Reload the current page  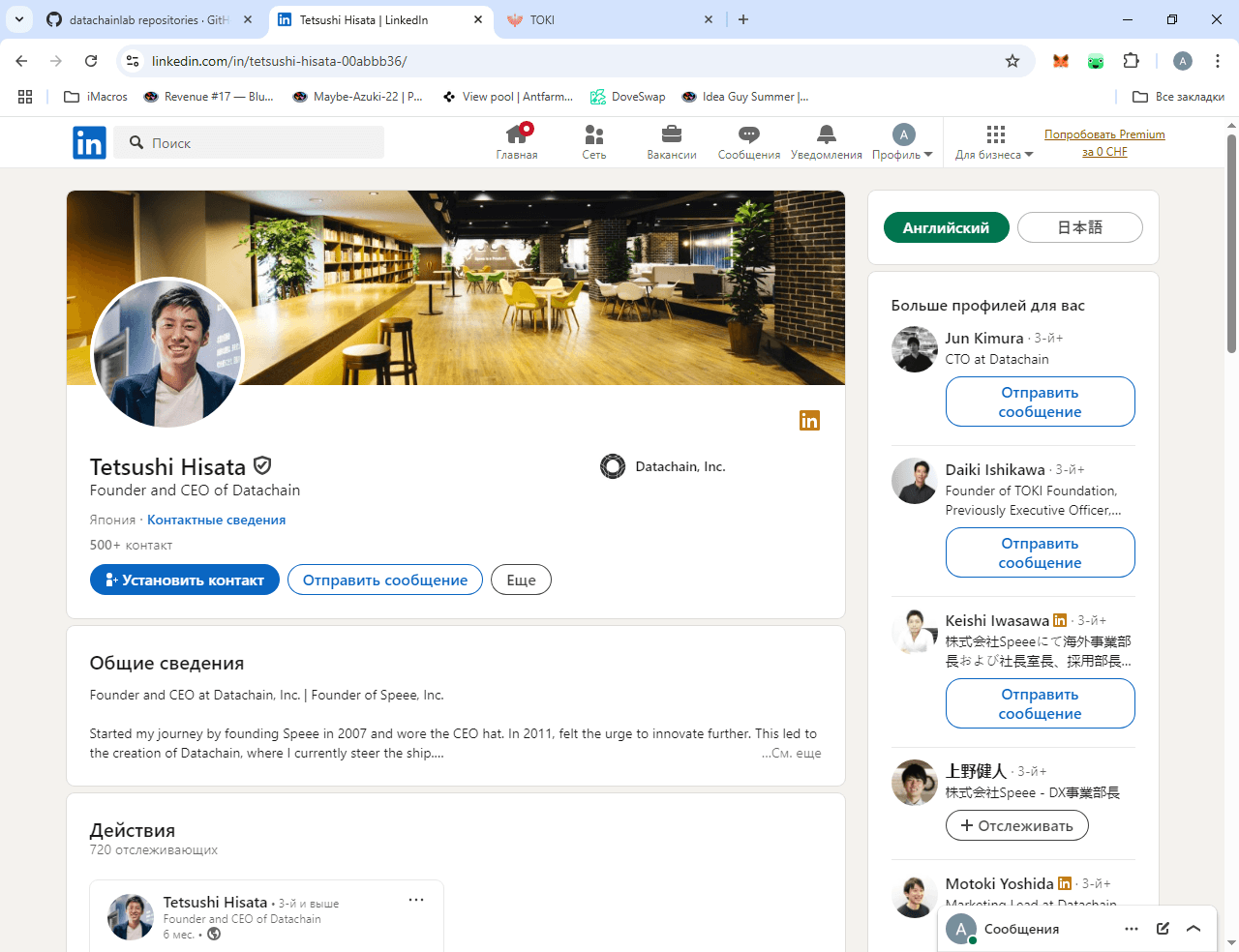[91, 61]
